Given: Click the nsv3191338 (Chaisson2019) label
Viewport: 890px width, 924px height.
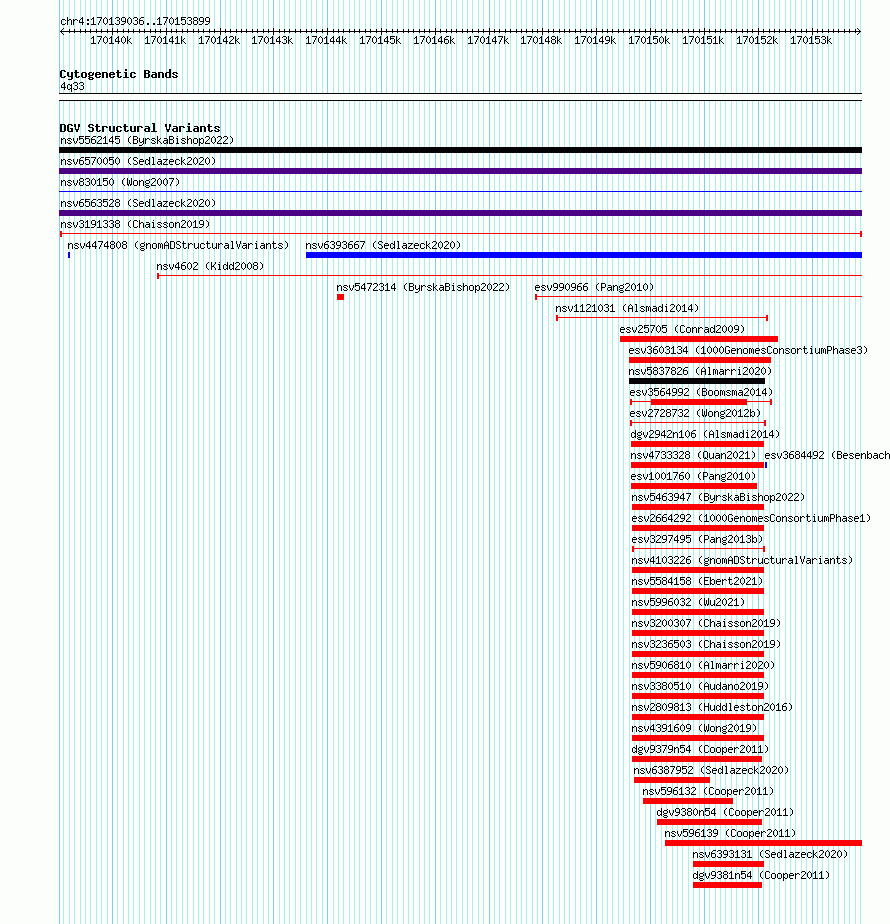Looking at the screenshot, I should click(135, 225).
